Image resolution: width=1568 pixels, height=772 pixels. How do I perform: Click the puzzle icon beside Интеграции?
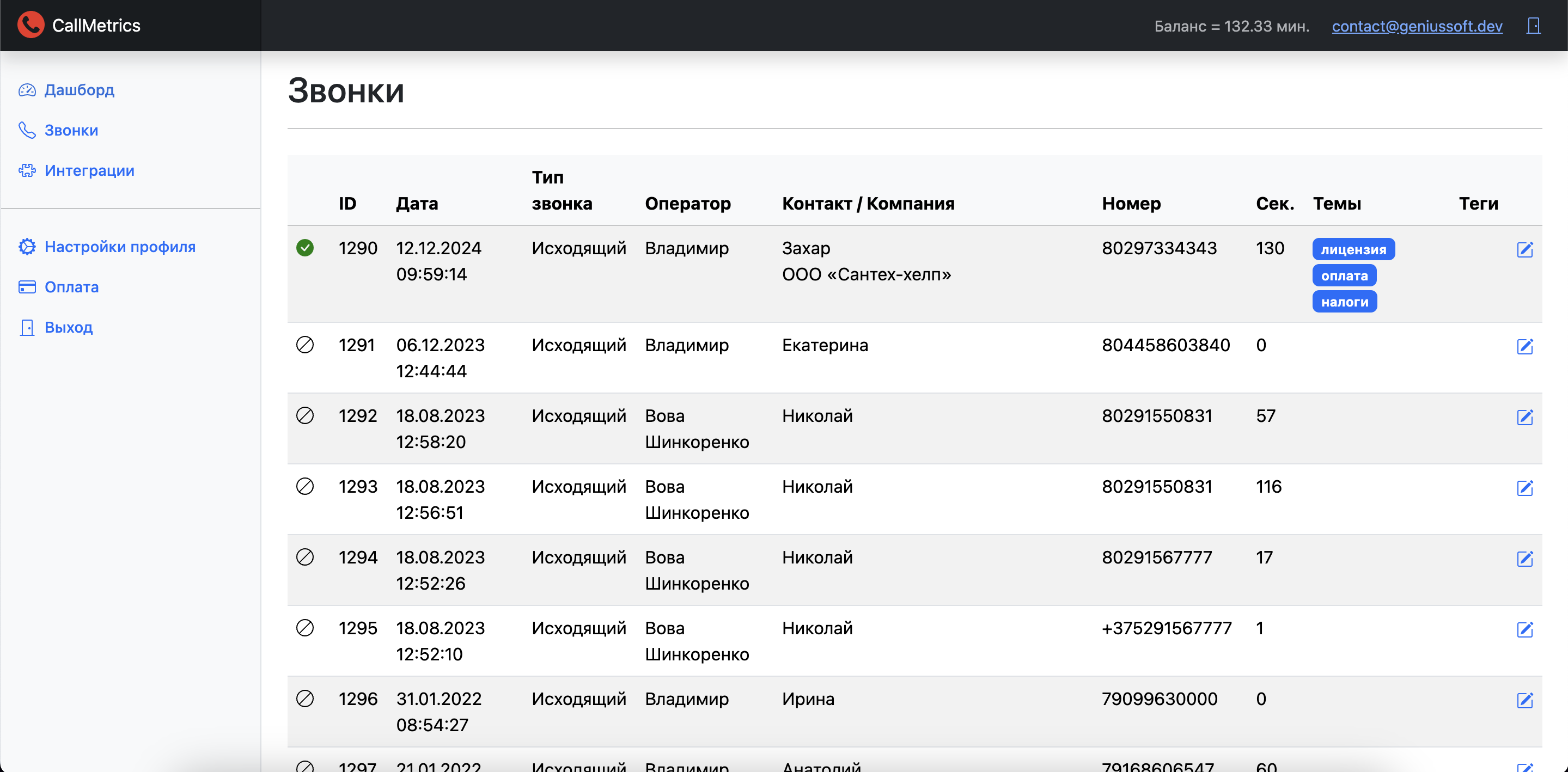[x=27, y=170]
